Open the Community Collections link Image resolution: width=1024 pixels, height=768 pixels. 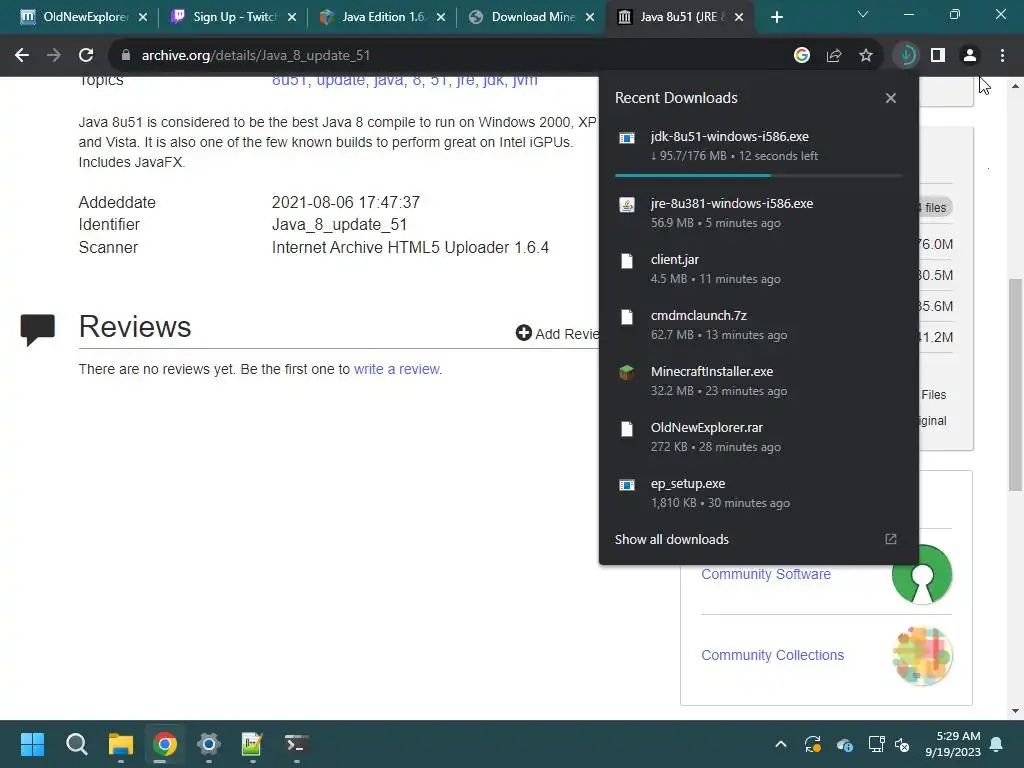[x=772, y=655]
